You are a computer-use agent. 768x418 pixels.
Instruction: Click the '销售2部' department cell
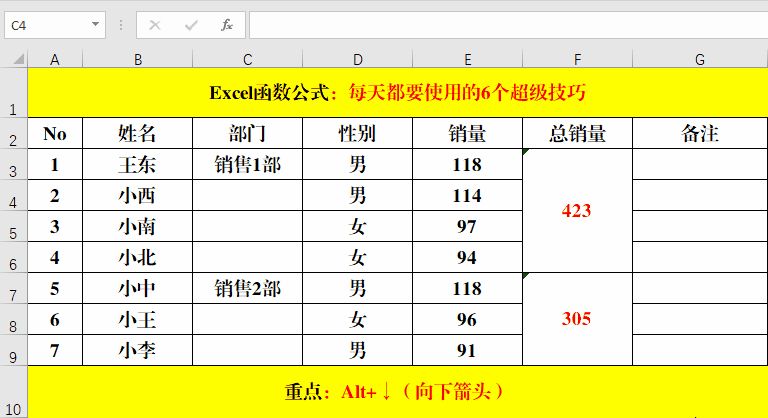pyautogui.click(x=247, y=288)
